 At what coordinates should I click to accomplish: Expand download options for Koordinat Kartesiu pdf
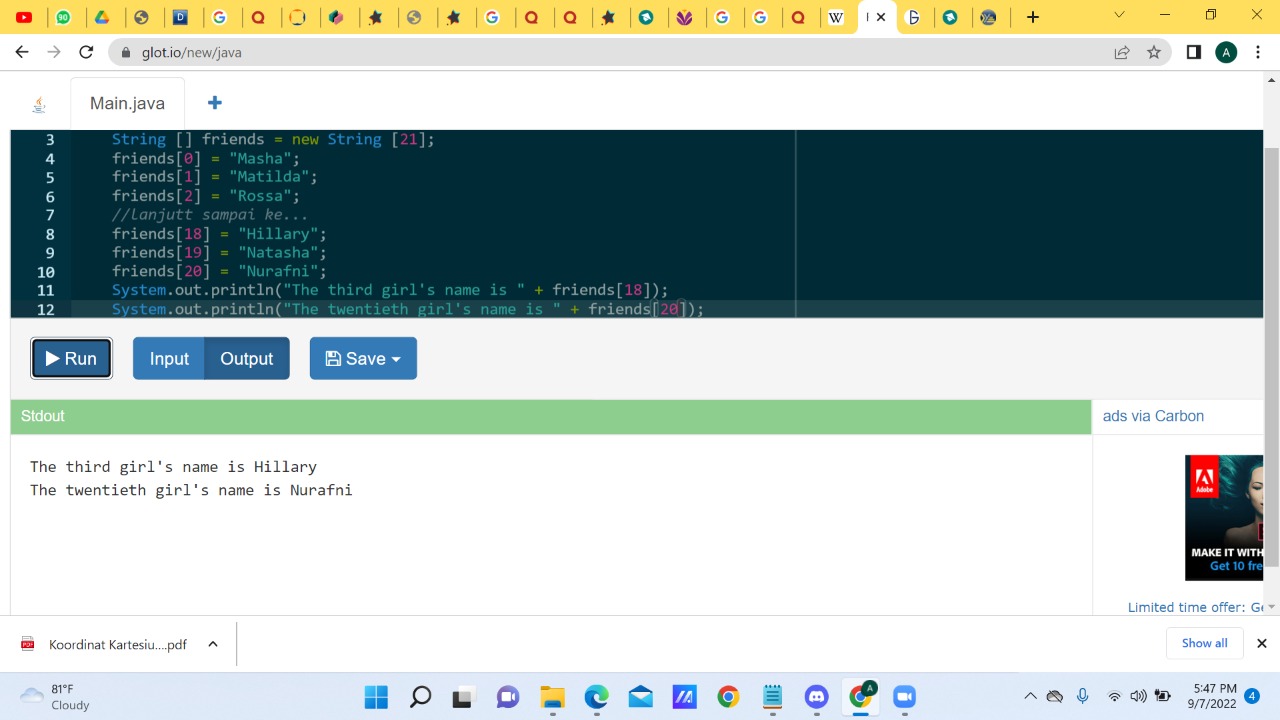(213, 644)
